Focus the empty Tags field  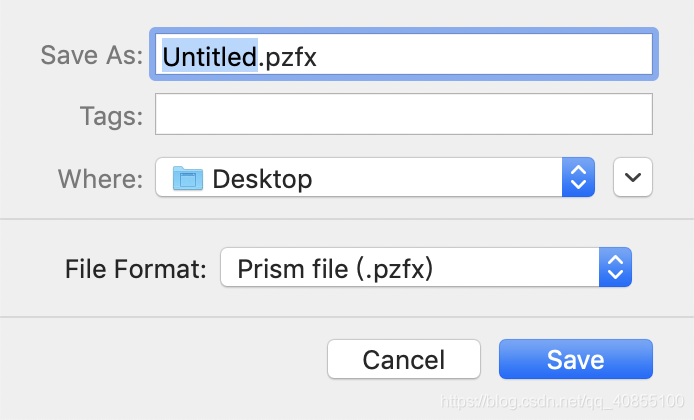pos(404,114)
